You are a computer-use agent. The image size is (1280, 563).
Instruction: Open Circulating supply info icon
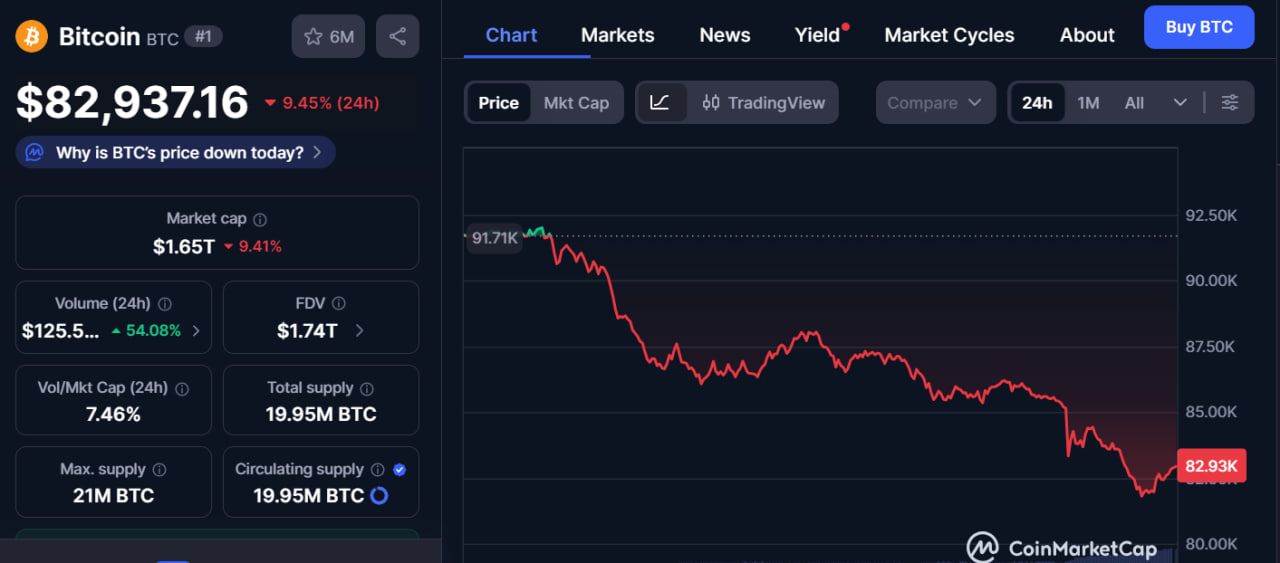tap(377, 470)
